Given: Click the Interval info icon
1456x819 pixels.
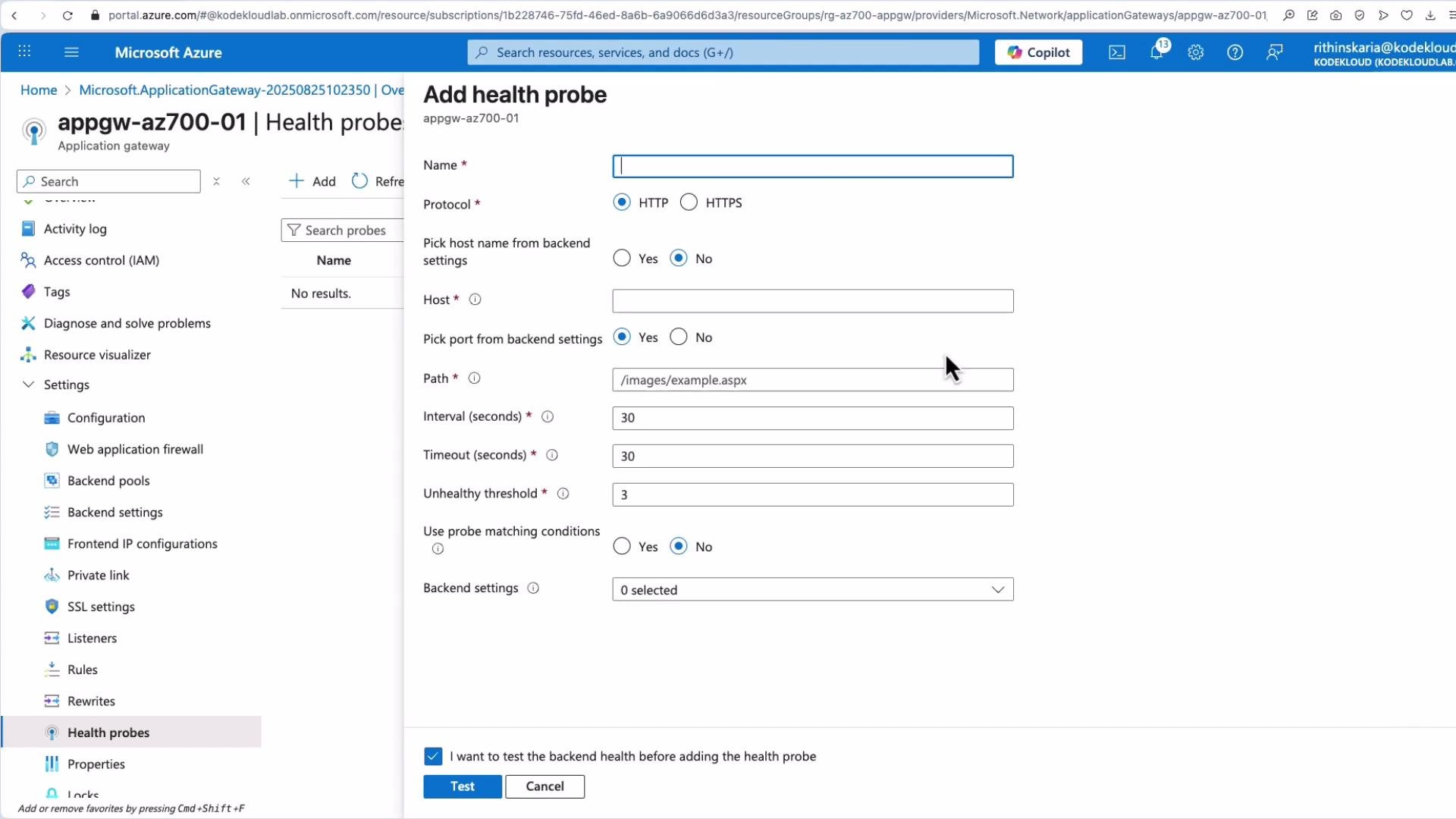Looking at the screenshot, I should pos(548,416).
